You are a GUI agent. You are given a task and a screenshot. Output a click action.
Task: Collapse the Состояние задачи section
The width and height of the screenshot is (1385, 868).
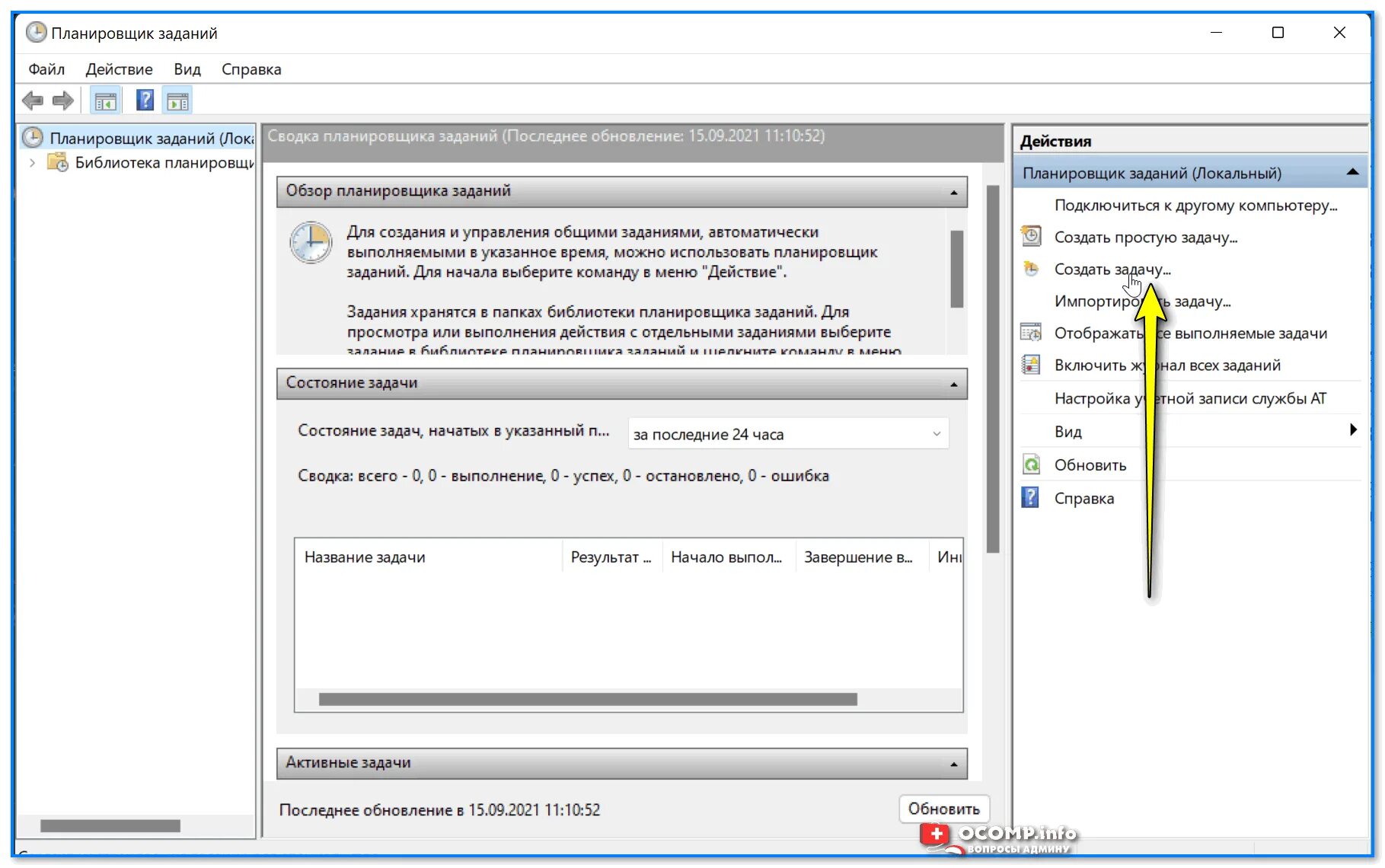(x=954, y=384)
